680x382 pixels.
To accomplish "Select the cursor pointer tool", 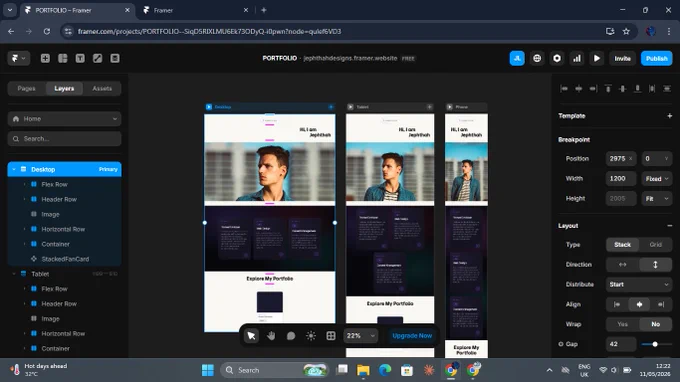I will (251, 336).
